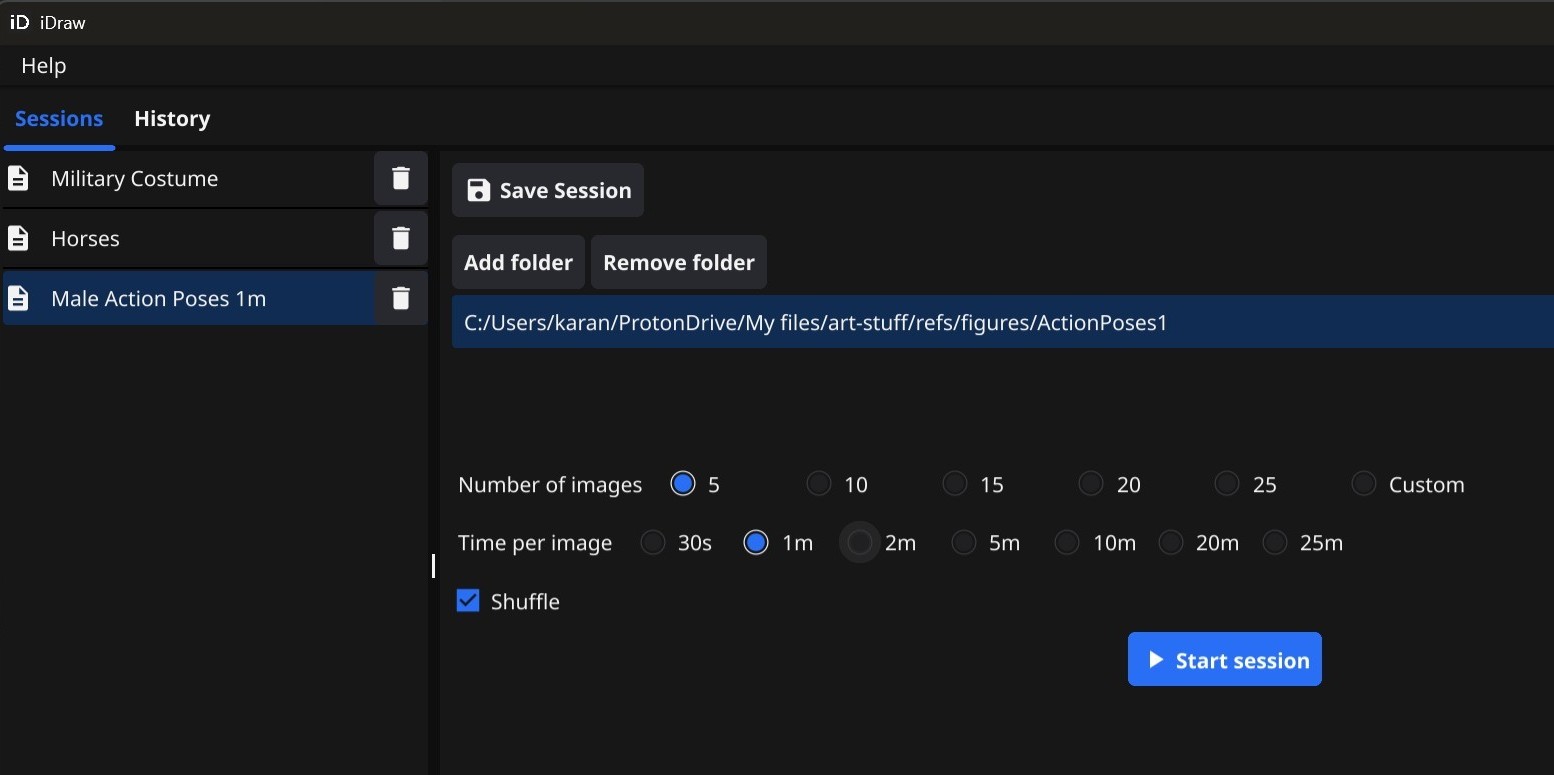Screen dimensions: 1554x775
Task: Select 20 images for the session
Action: (x=1089, y=483)
